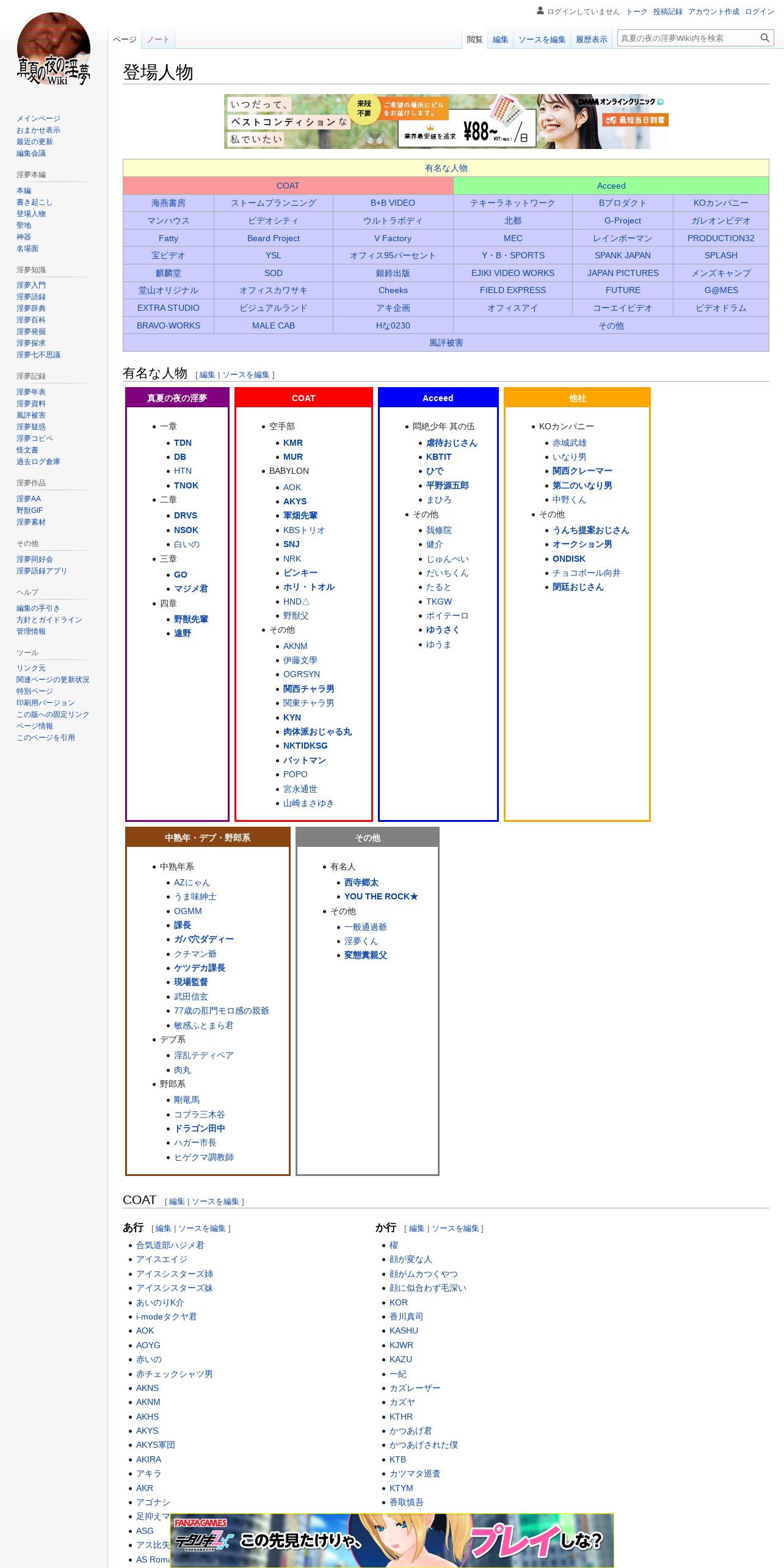Open ドラゴン田中 link
This screenshot has width=784, height=1568.
tap(200, 1128)
